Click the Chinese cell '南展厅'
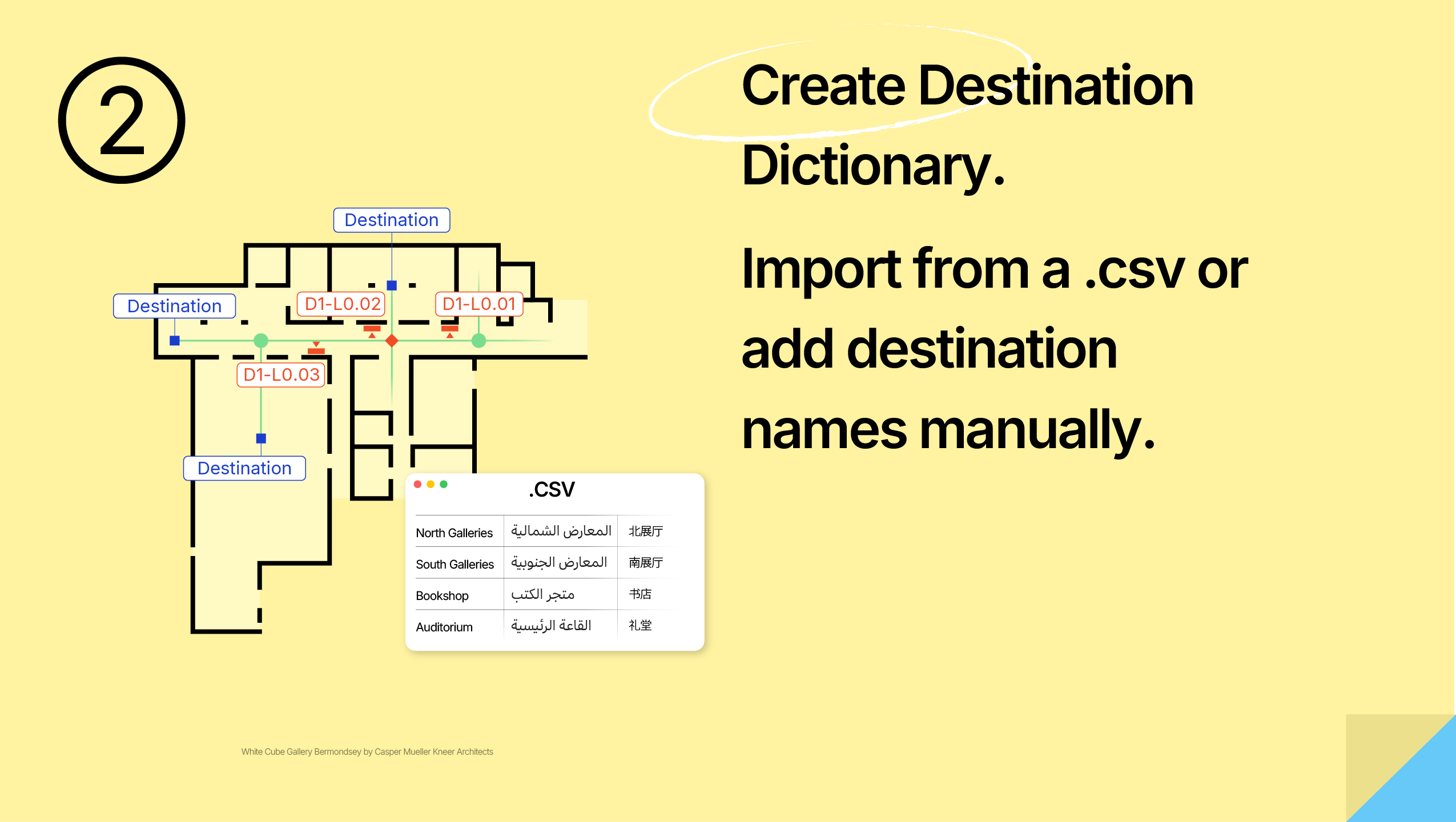Viewport: 1456px width, 822px height. click(646, 562)
